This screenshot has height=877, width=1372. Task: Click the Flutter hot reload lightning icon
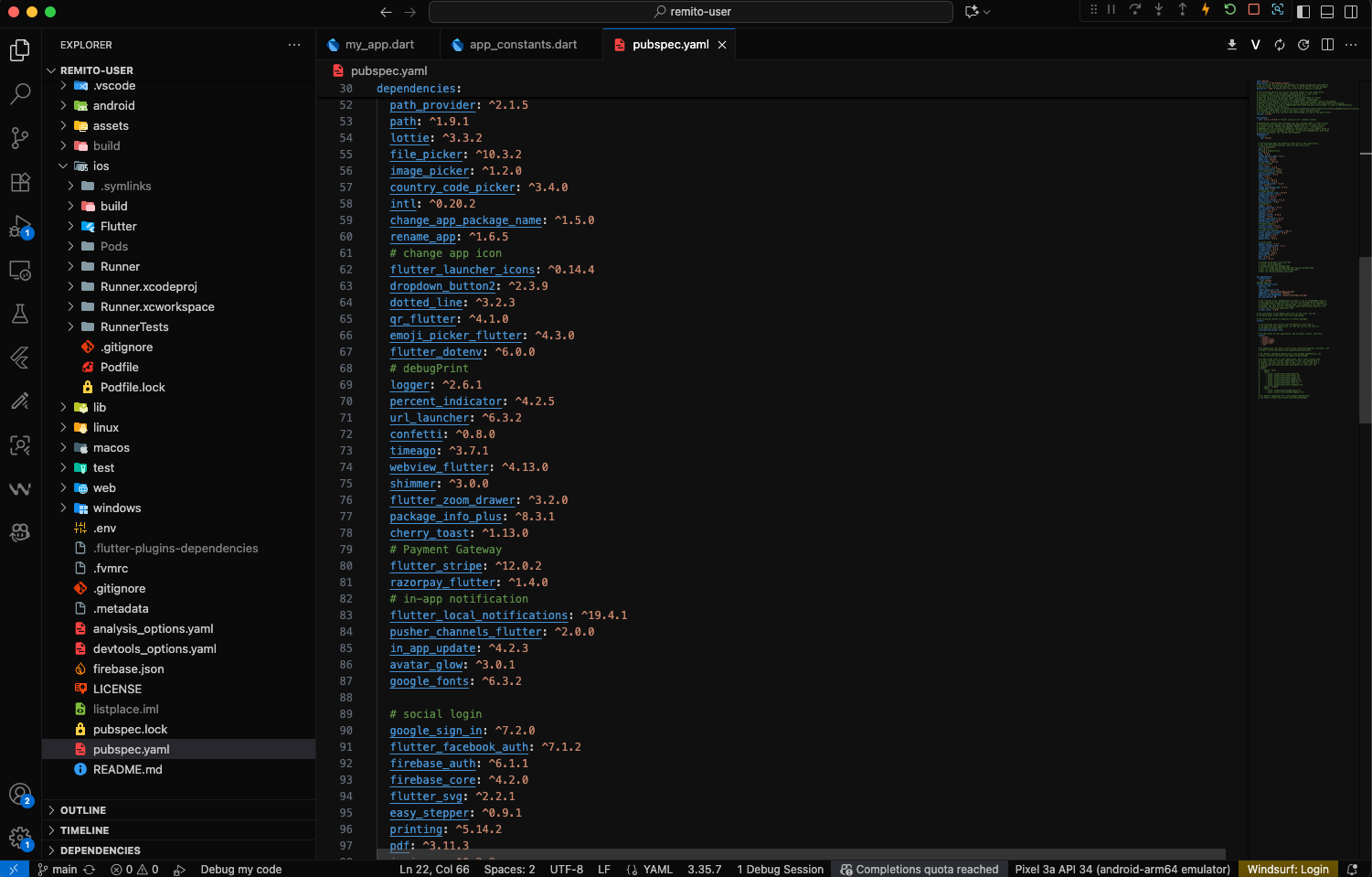1206,10
